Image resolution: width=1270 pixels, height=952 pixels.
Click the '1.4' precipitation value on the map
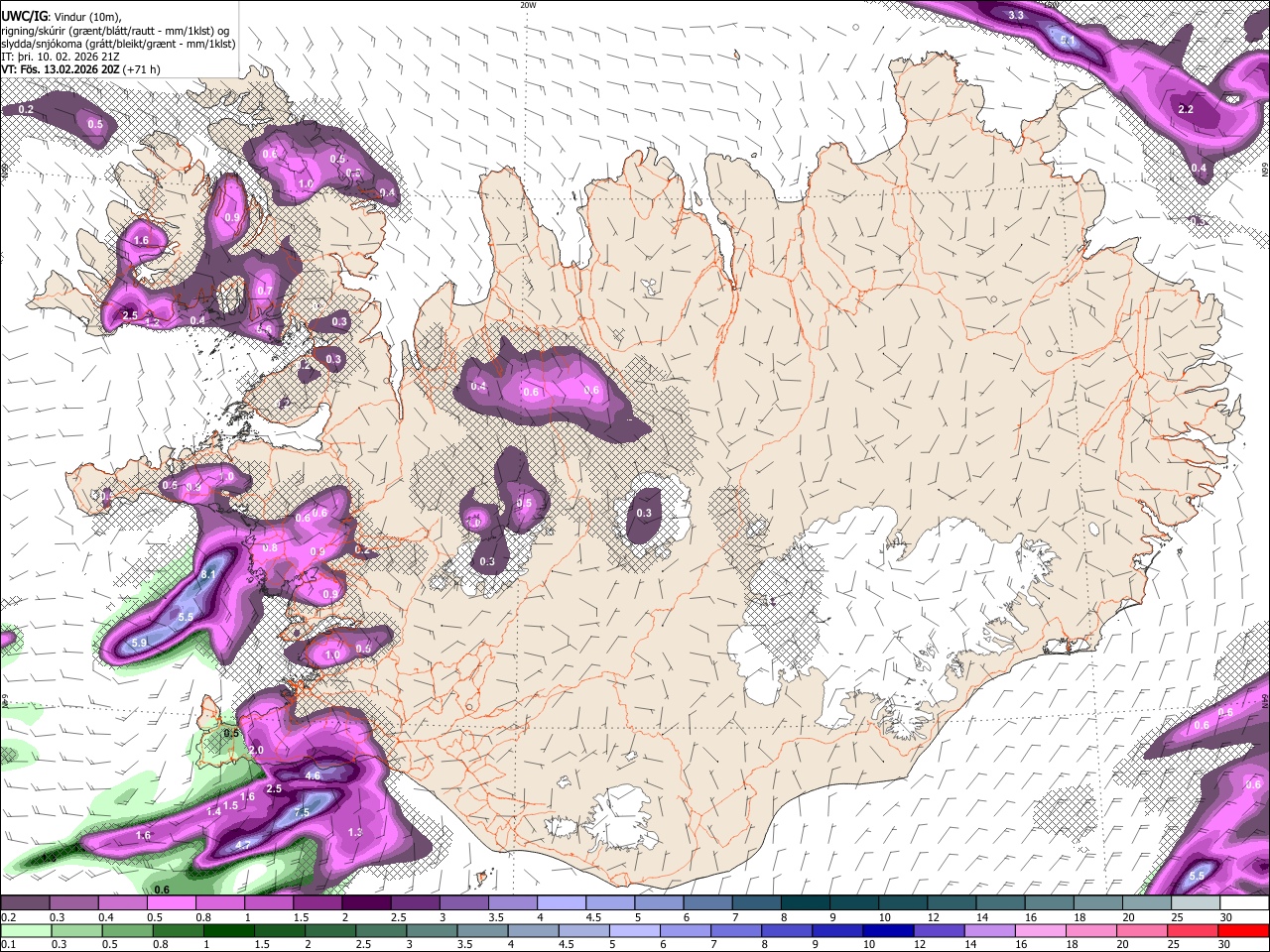[213, 811]
